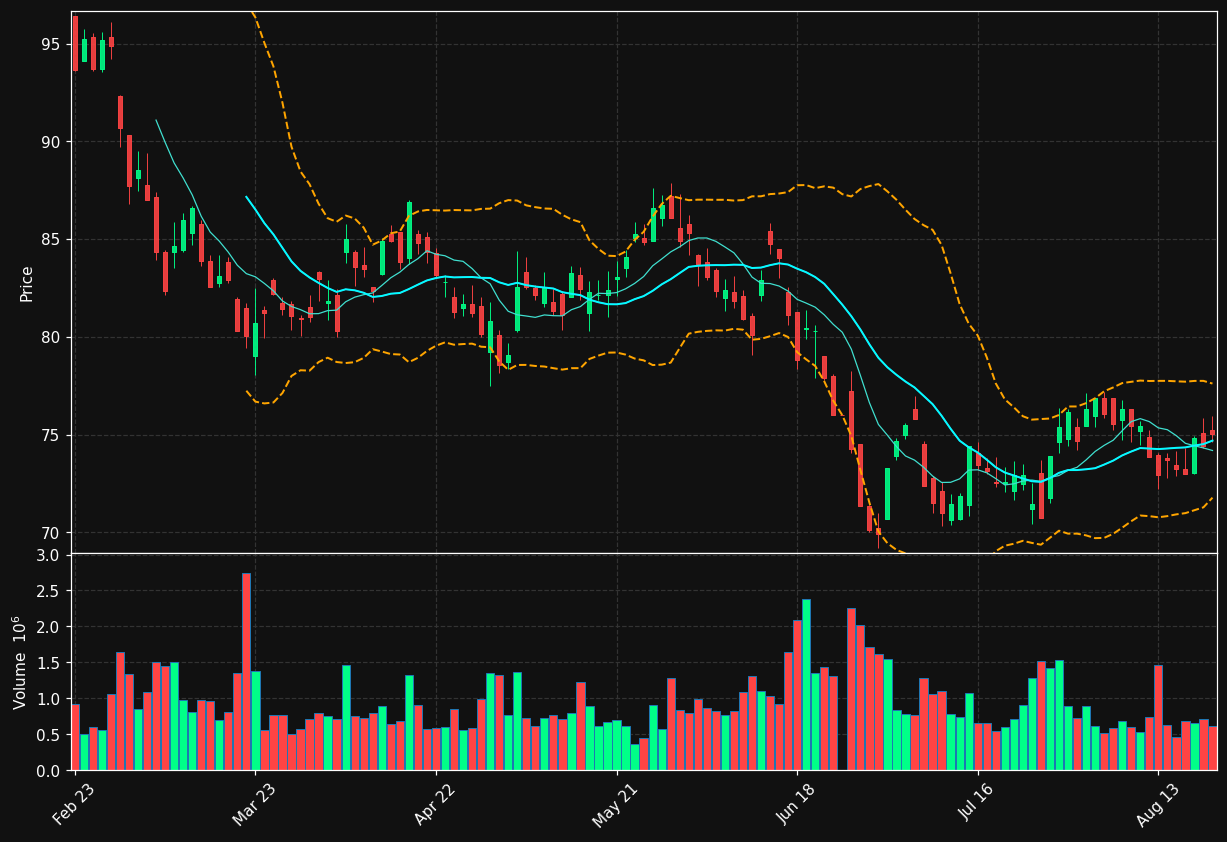The image size is (1227, 842).
Task: Click the "Volume 10⁶" y-axis label
Action: [x=21, y=662]
